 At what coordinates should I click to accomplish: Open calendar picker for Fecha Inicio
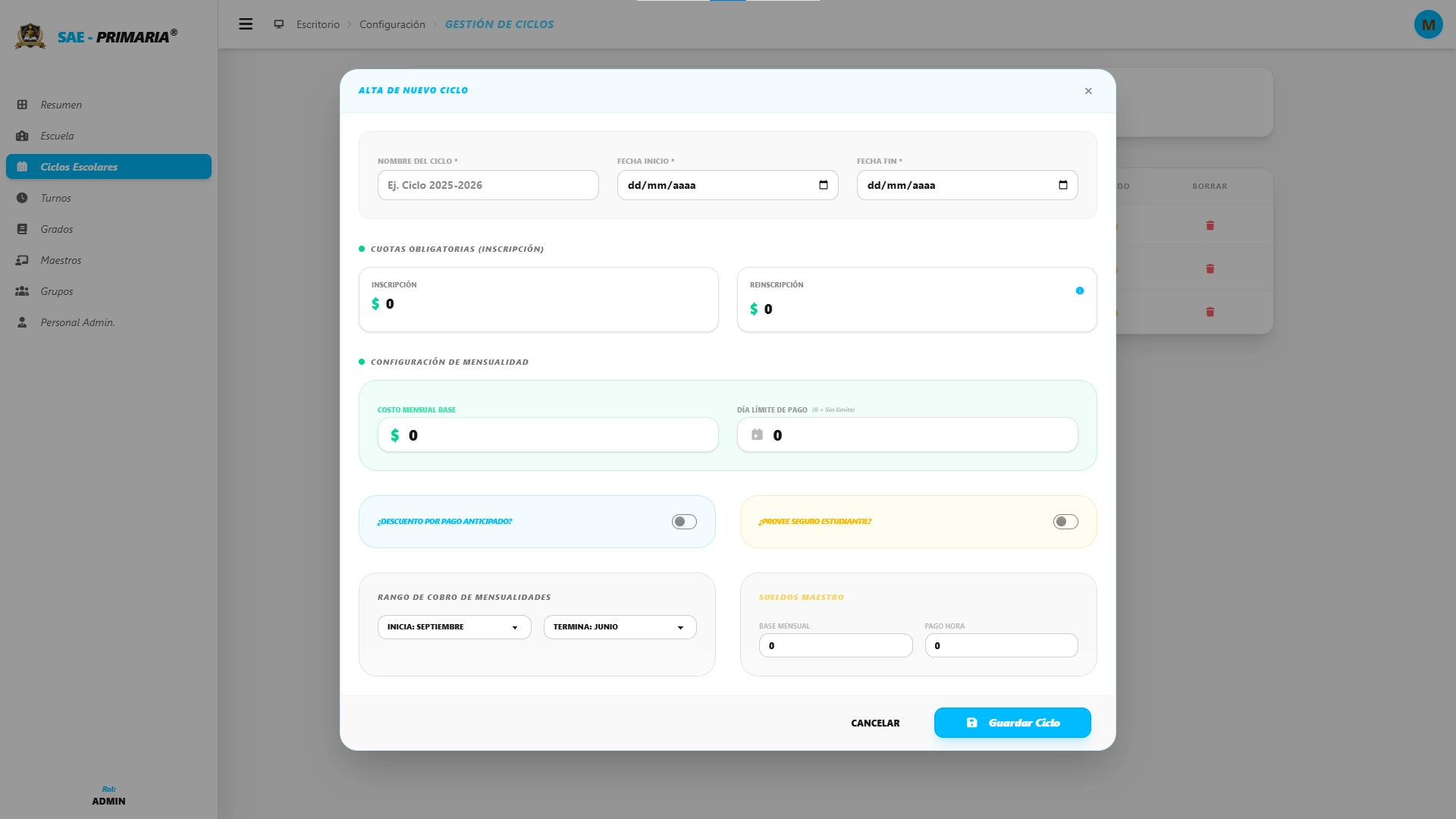[824, 185]
